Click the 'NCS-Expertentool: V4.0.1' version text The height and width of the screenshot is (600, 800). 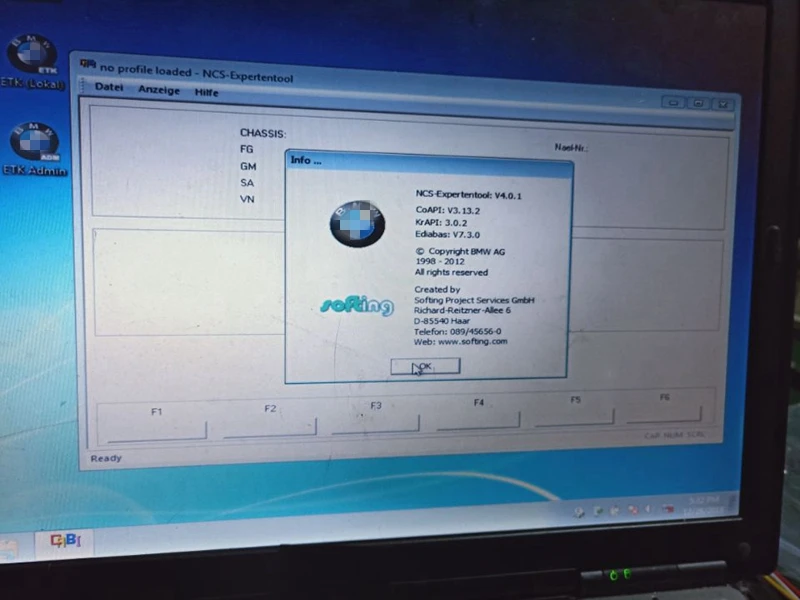point(468,195)
